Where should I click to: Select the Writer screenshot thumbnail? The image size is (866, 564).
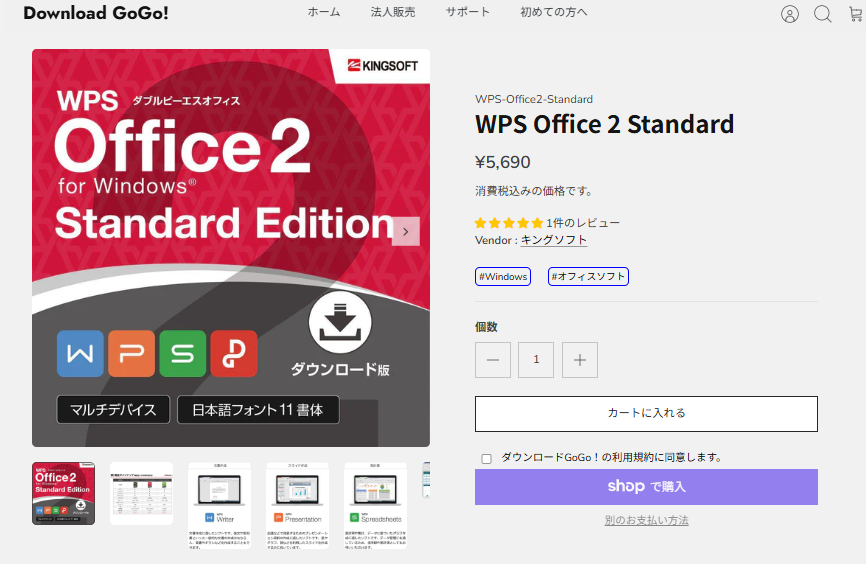point(219,493)
